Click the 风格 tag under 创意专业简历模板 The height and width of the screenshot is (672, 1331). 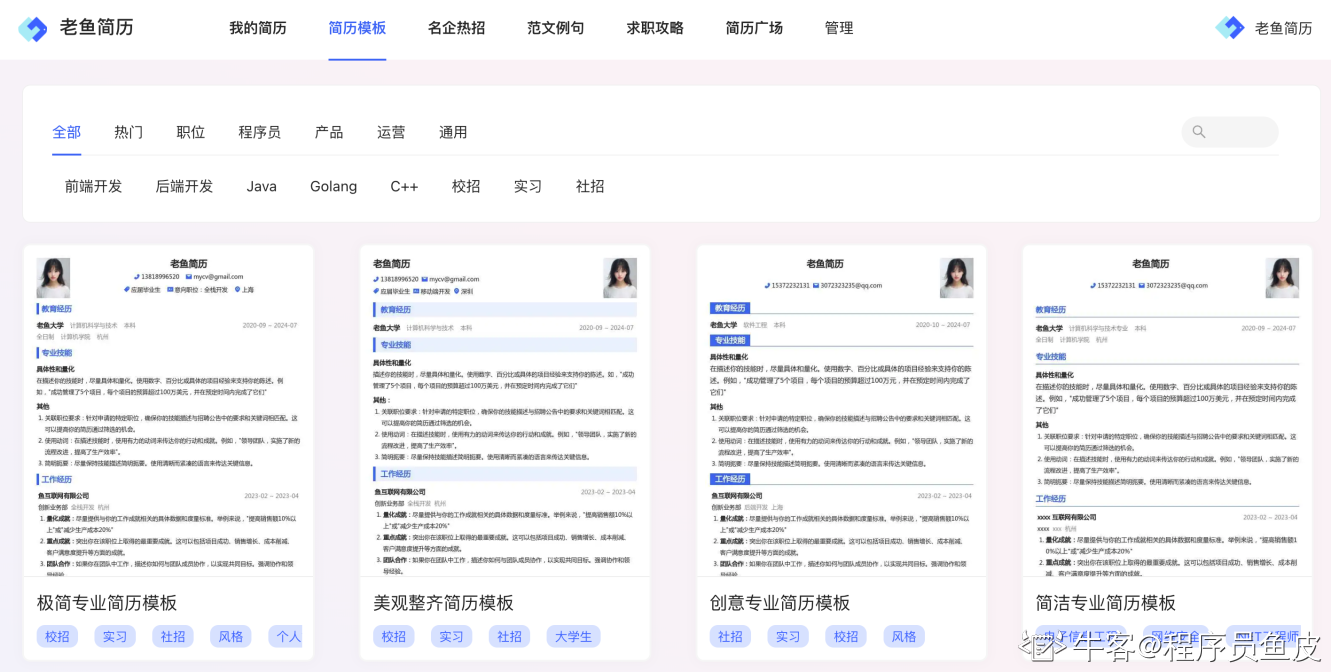point(904,636)
